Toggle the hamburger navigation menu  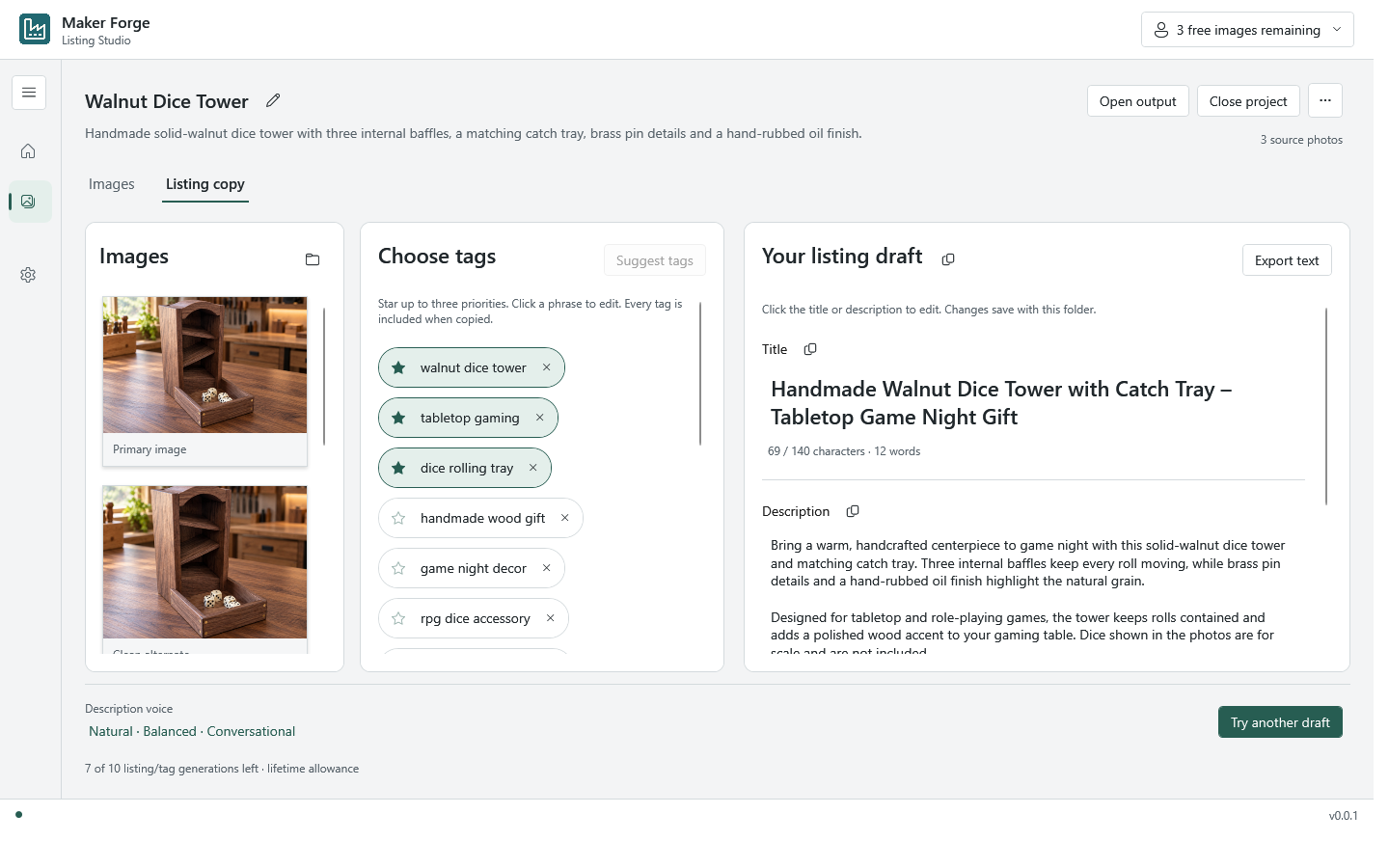click(29, 93)
